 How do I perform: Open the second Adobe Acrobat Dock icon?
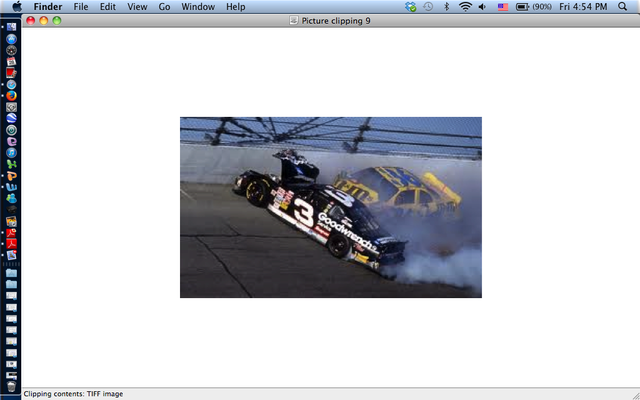[11, 244]
